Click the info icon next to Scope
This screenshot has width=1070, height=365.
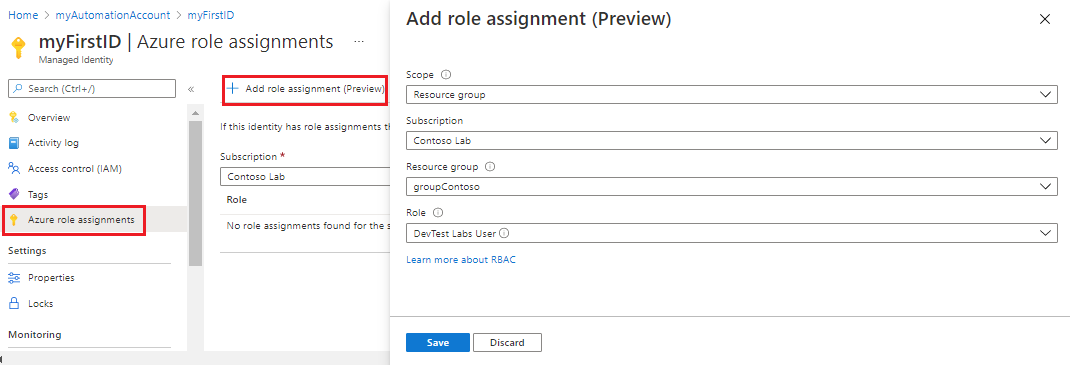pos(447,74)
